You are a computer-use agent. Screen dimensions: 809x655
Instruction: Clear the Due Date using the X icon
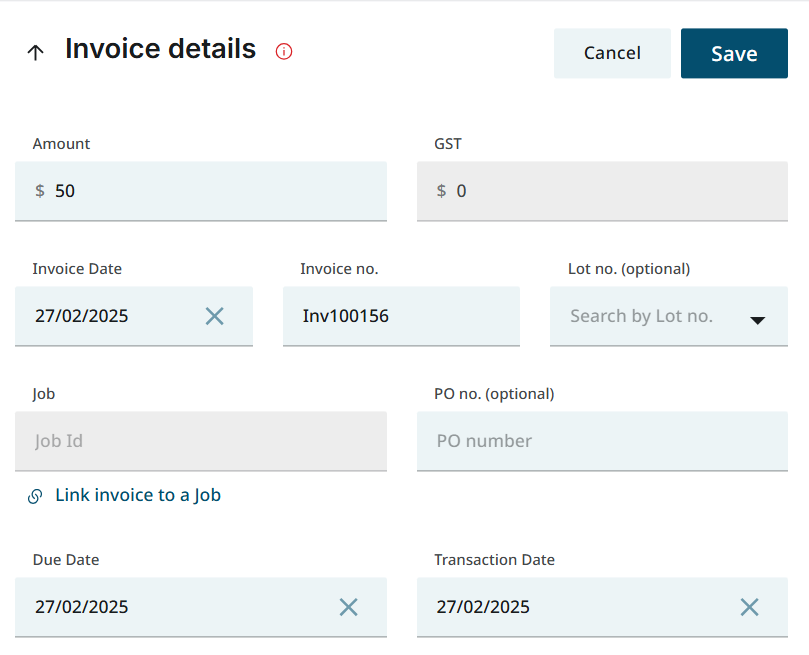[x=349, y=606]
